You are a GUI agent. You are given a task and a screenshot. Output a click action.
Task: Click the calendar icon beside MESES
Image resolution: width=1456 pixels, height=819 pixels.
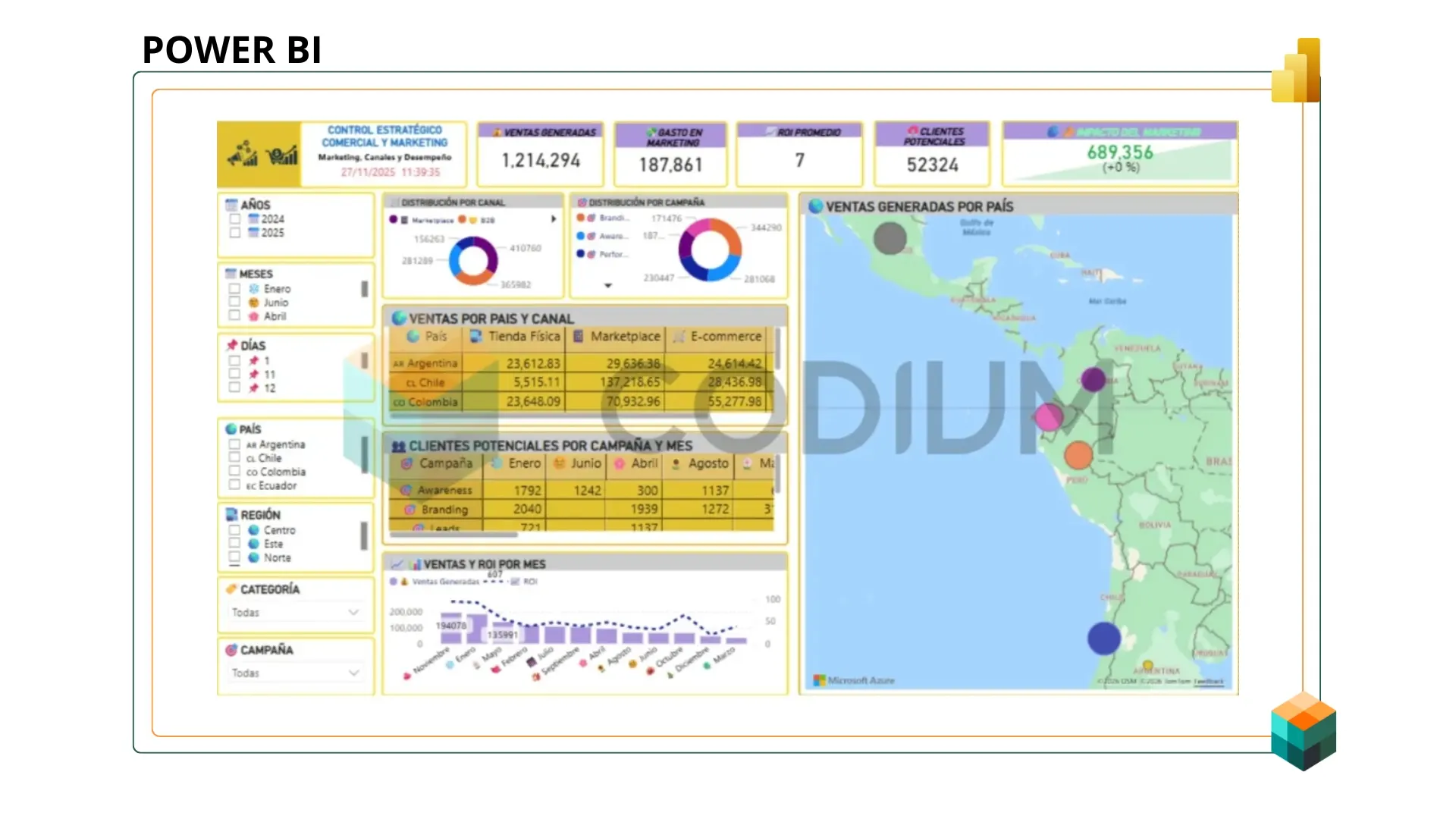click(231, 274)
